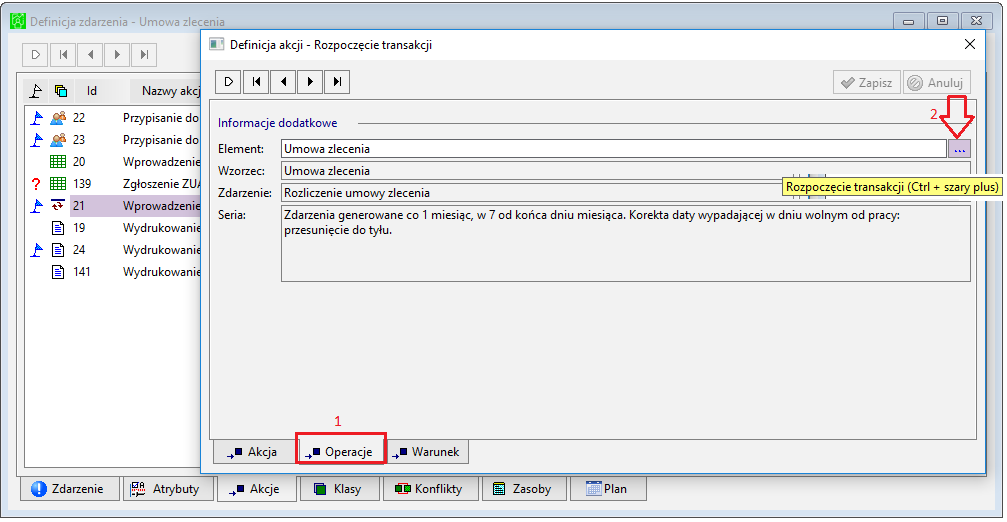Close the Definicja akcji dialog
This screenshot has width=1007, height=522.
point(970,44)
